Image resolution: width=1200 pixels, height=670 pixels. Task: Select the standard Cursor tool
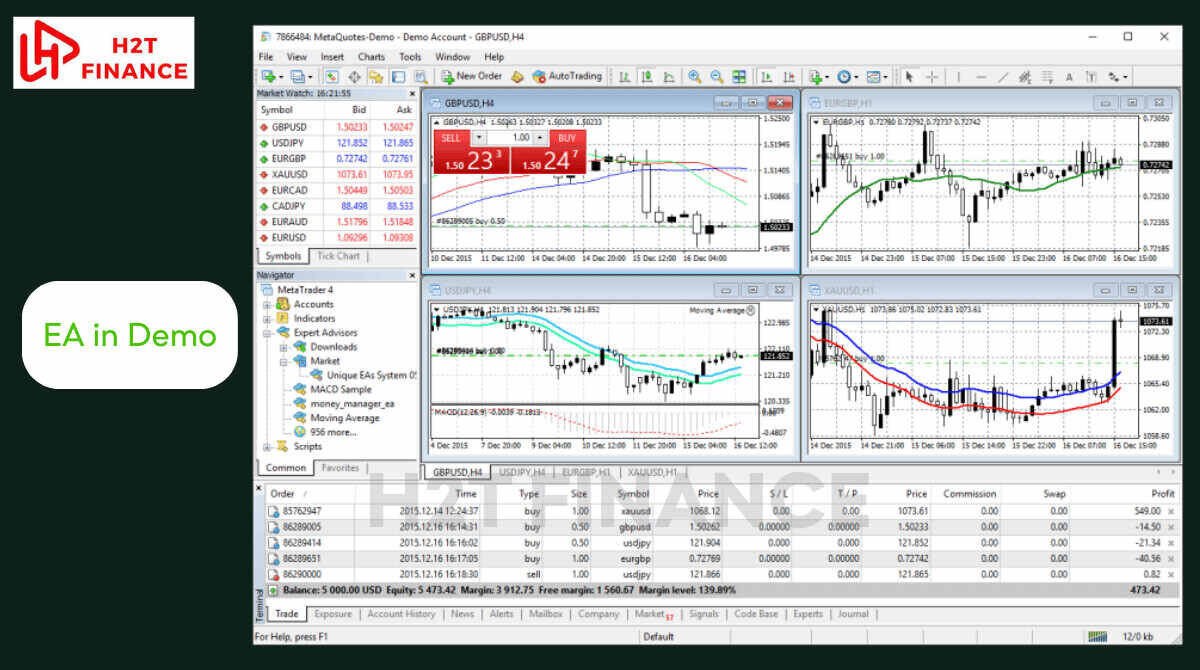click(x=908, y=76)
